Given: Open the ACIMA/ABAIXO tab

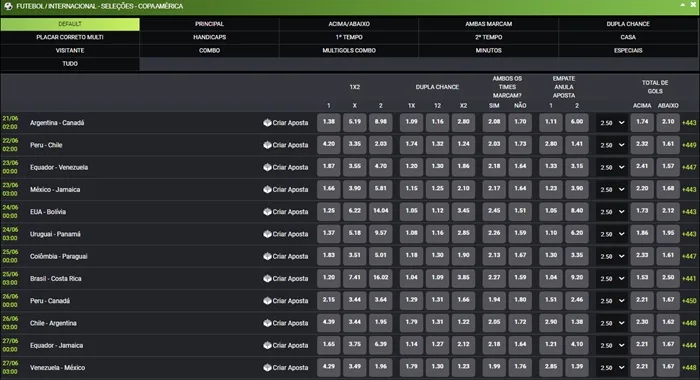Looking at the screenshot, I should [x=349, y=24].
